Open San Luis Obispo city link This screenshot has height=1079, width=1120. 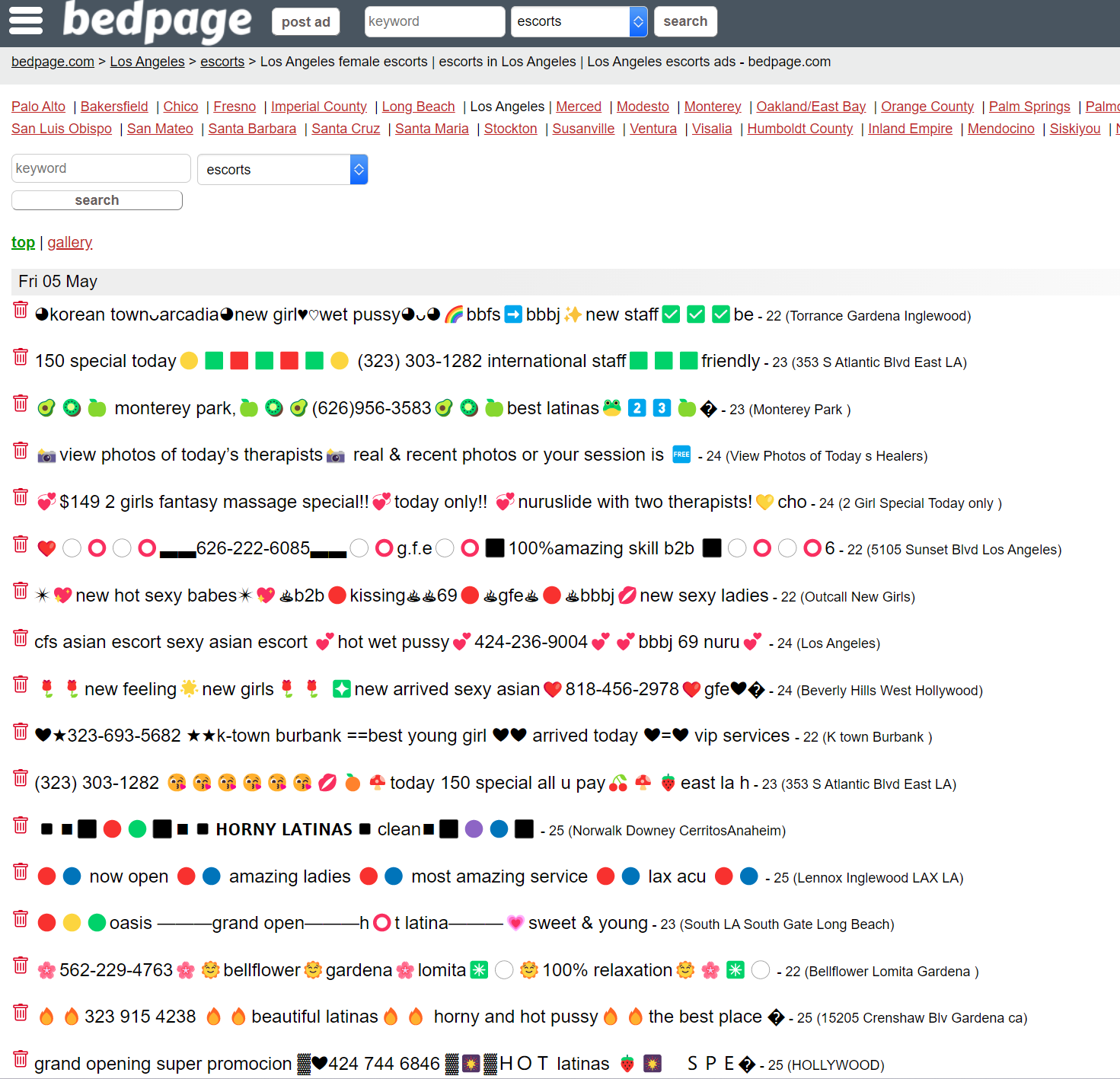pos(62,129)
